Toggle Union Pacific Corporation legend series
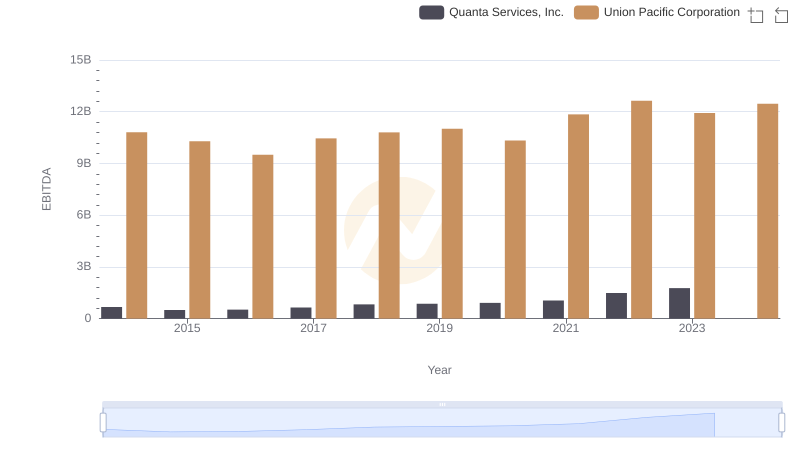 click(x=657, y=12)
